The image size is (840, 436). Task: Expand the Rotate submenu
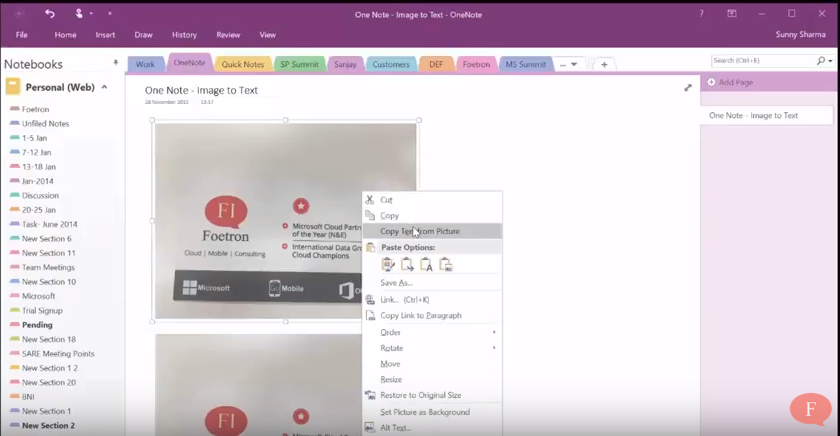click(x=432, y=348)
